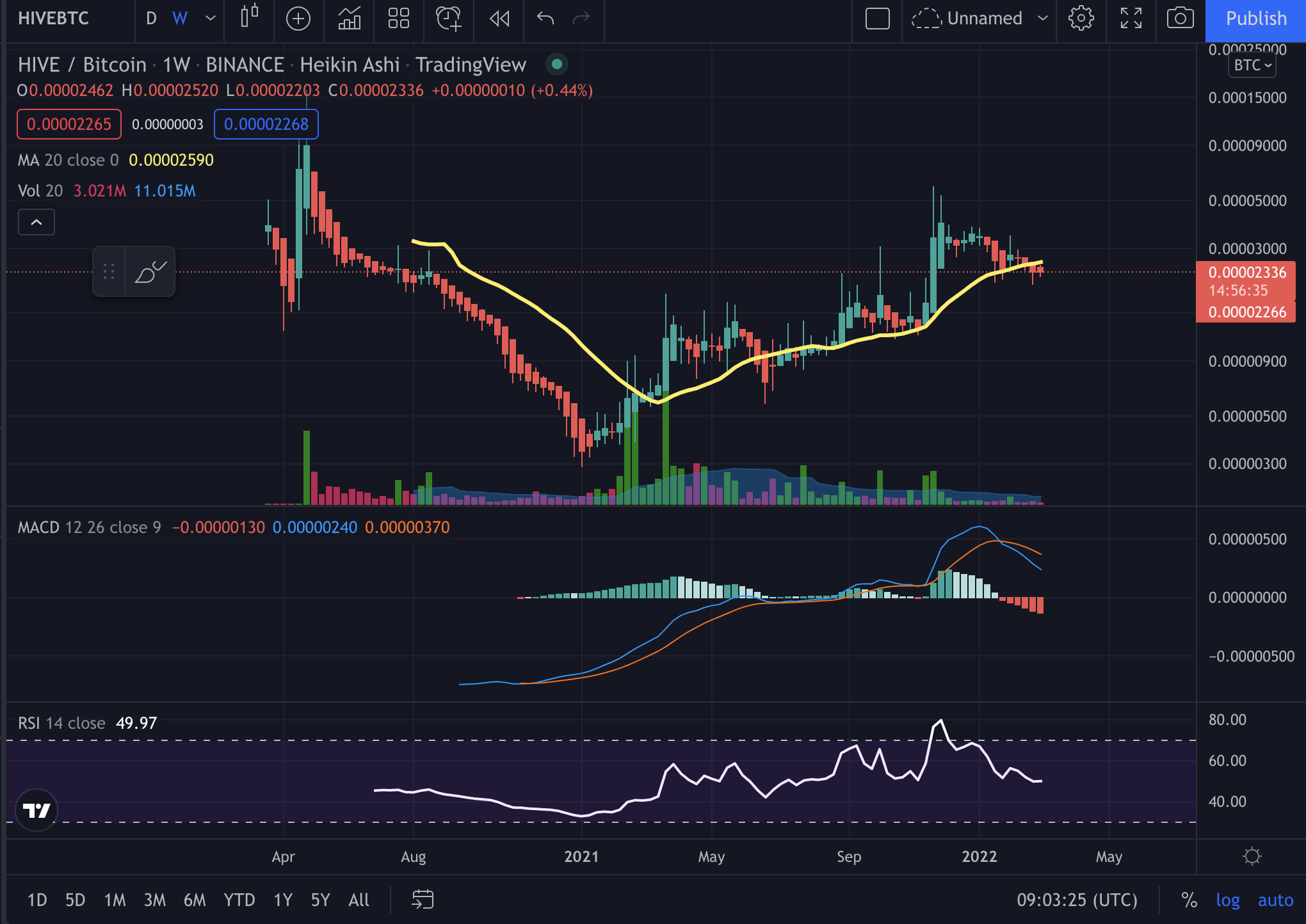Click the 2021 label on the time axis
The width and height of the screenshot is (1306, 924).
(x=581, y=857)
